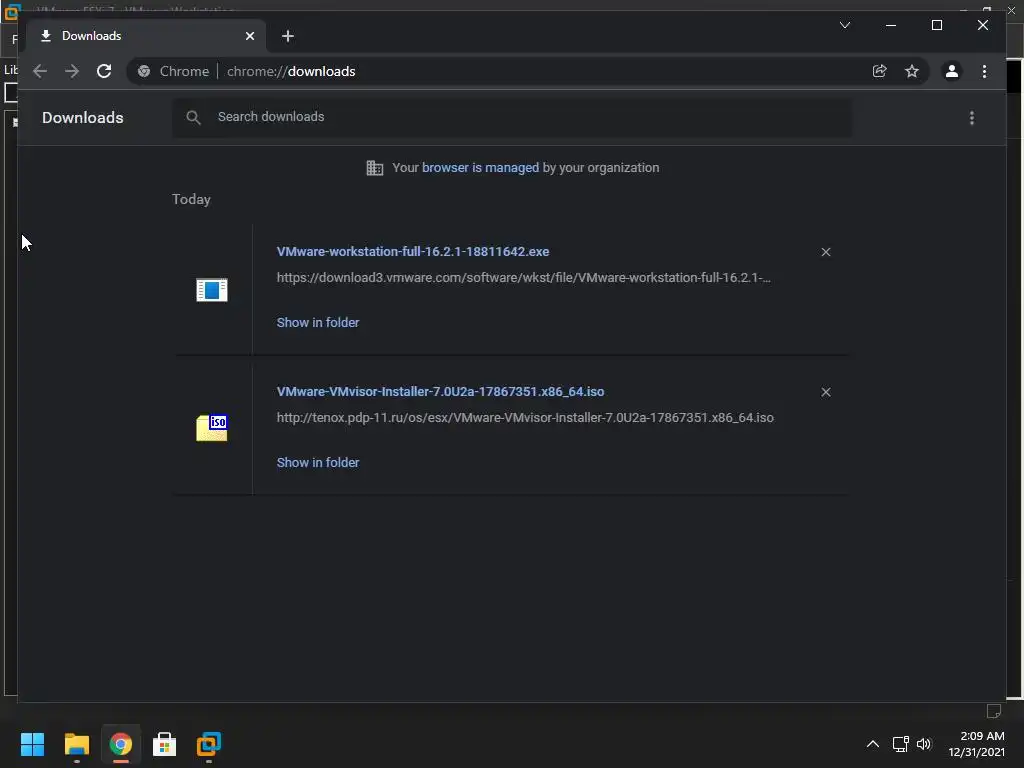Remove VMware workstation exe from list
This screenshot has height=768, width=1024.
click(825, 252)
